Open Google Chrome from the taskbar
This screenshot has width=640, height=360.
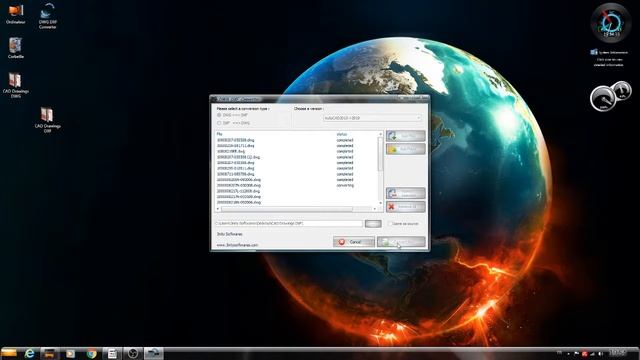[91, 353]
